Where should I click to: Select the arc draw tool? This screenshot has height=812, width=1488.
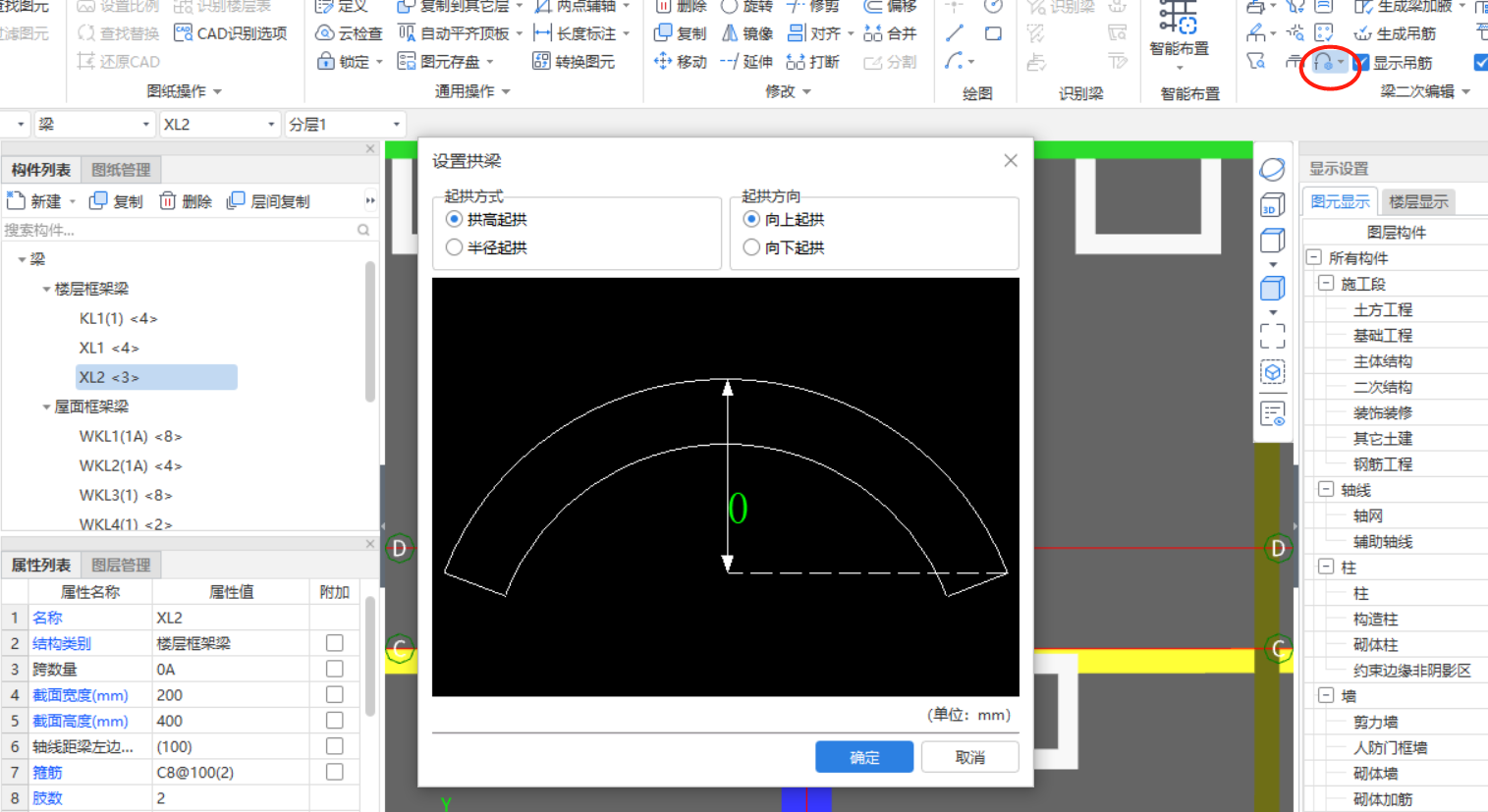954,61
